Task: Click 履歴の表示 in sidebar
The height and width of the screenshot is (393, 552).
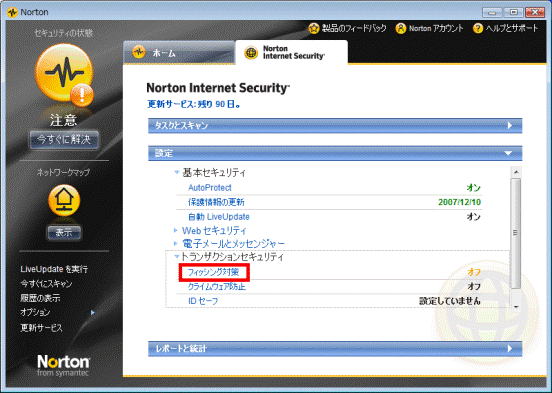Action: [x=40, y=299]
